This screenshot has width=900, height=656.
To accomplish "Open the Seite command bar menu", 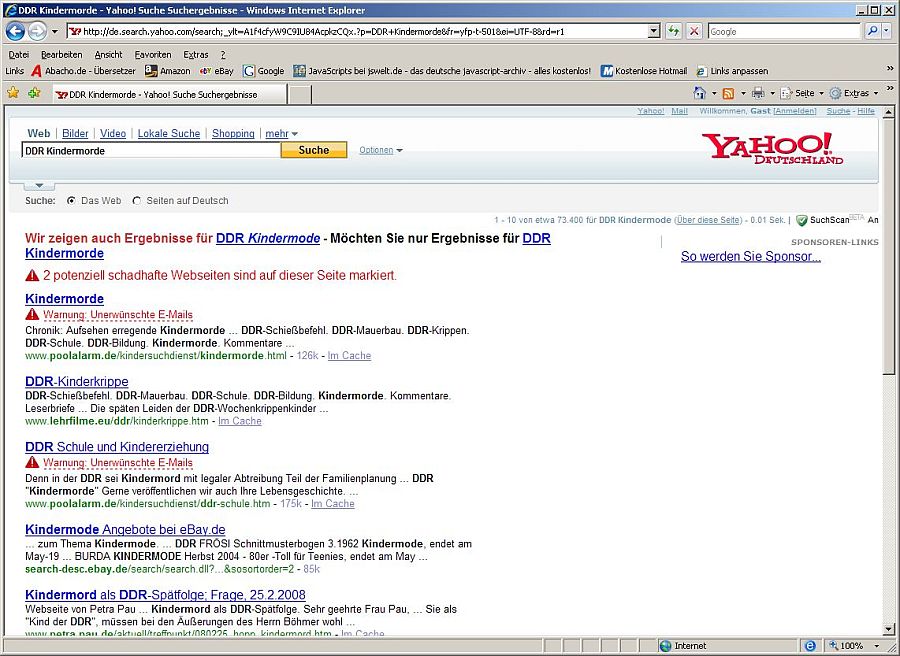I will click(x=802, y=93).
